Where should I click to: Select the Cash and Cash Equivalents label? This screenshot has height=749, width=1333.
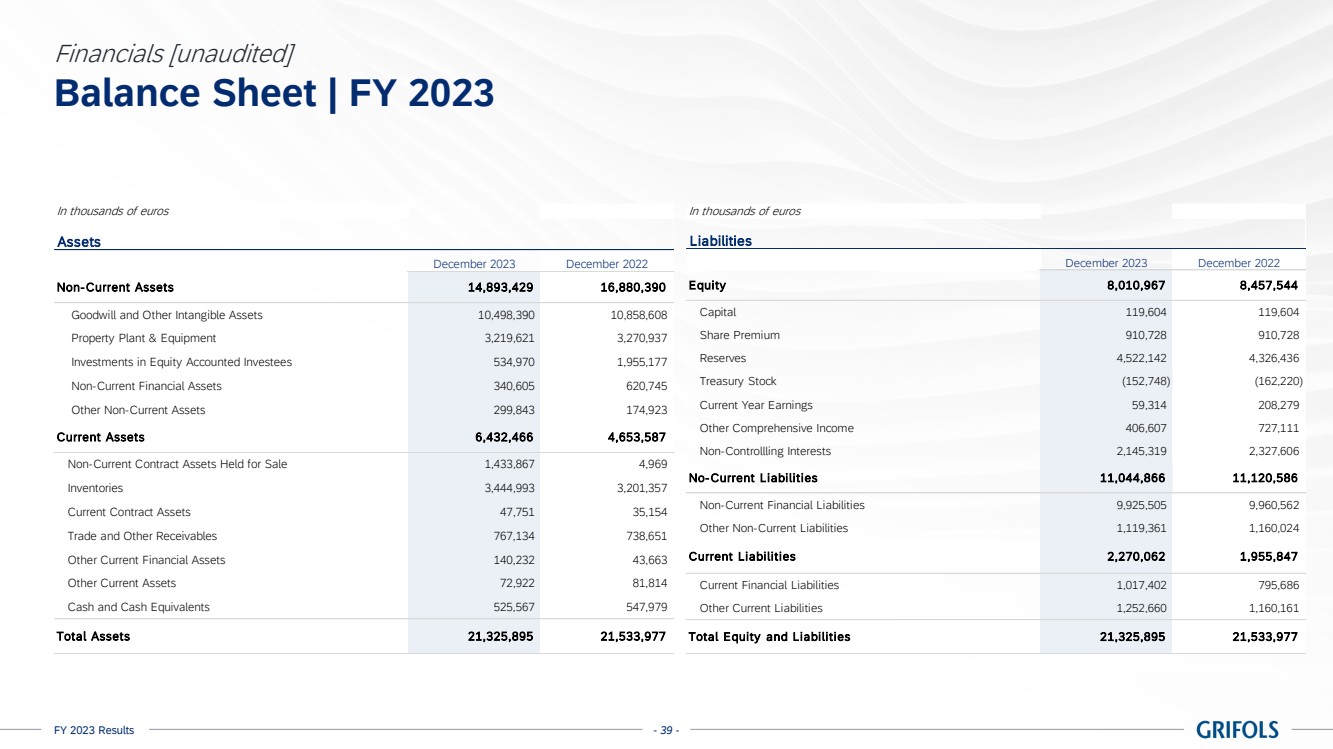(138, 607)
